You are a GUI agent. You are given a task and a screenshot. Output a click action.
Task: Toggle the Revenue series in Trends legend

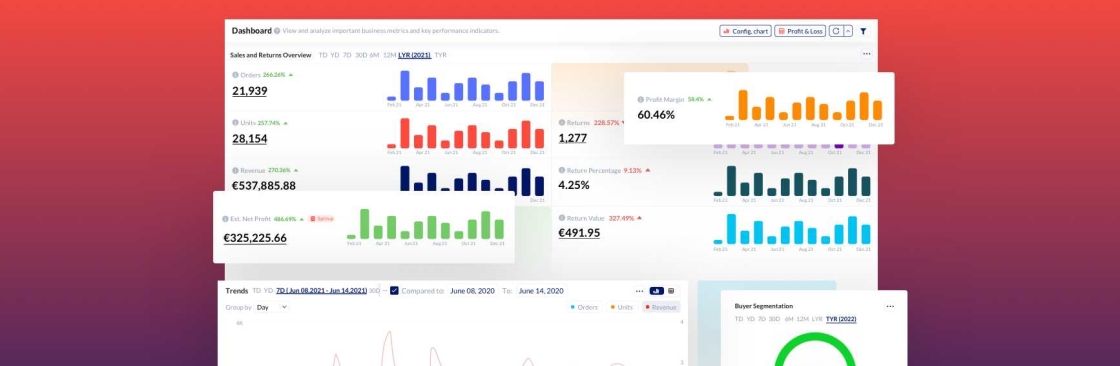(660, 307)
